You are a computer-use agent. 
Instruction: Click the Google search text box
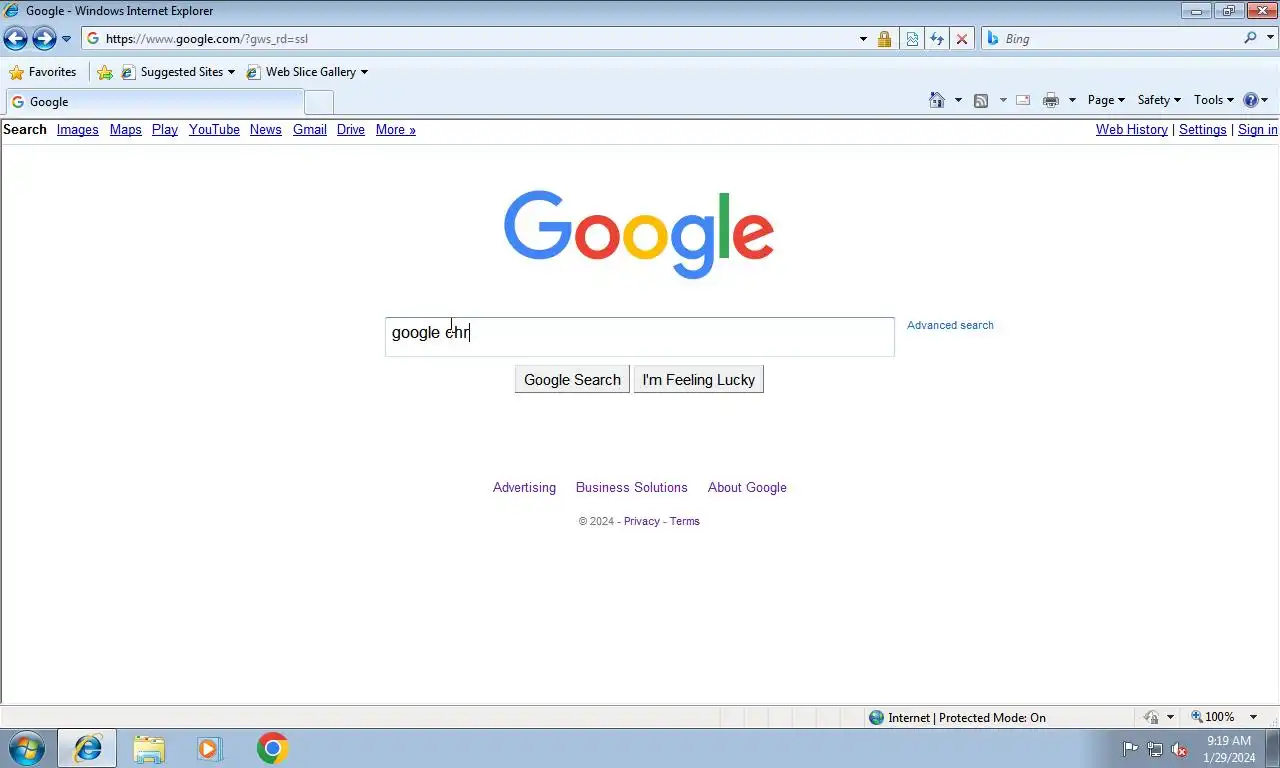pos(640,337)
